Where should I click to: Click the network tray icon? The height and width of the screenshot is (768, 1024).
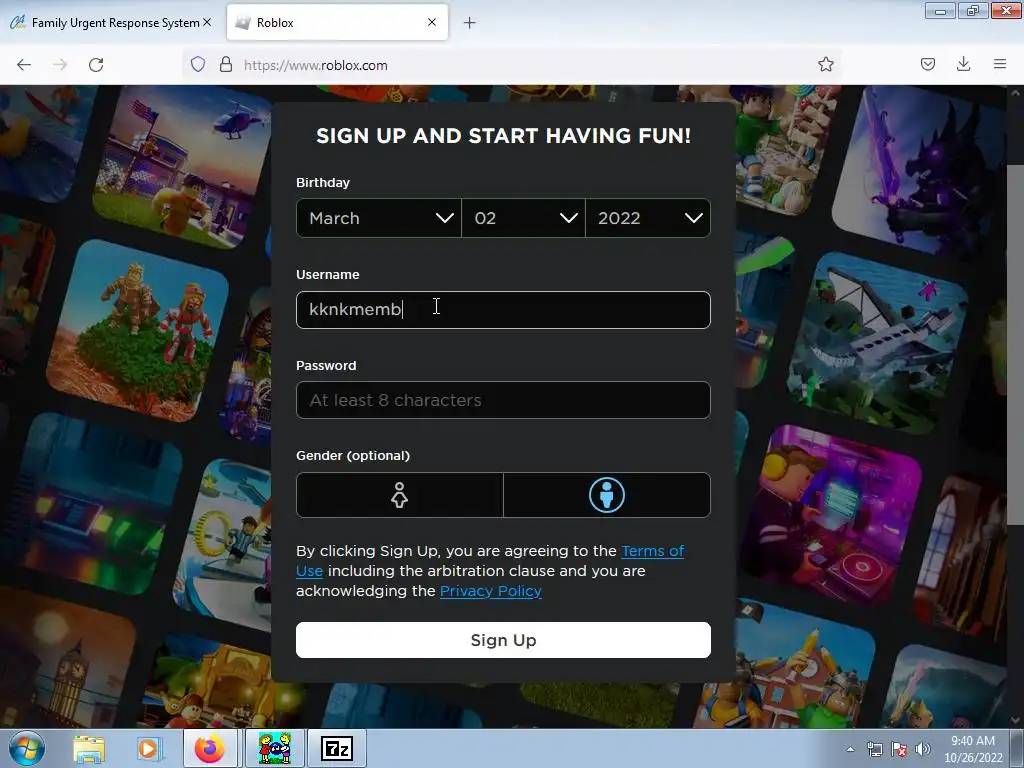coord(874,749)
